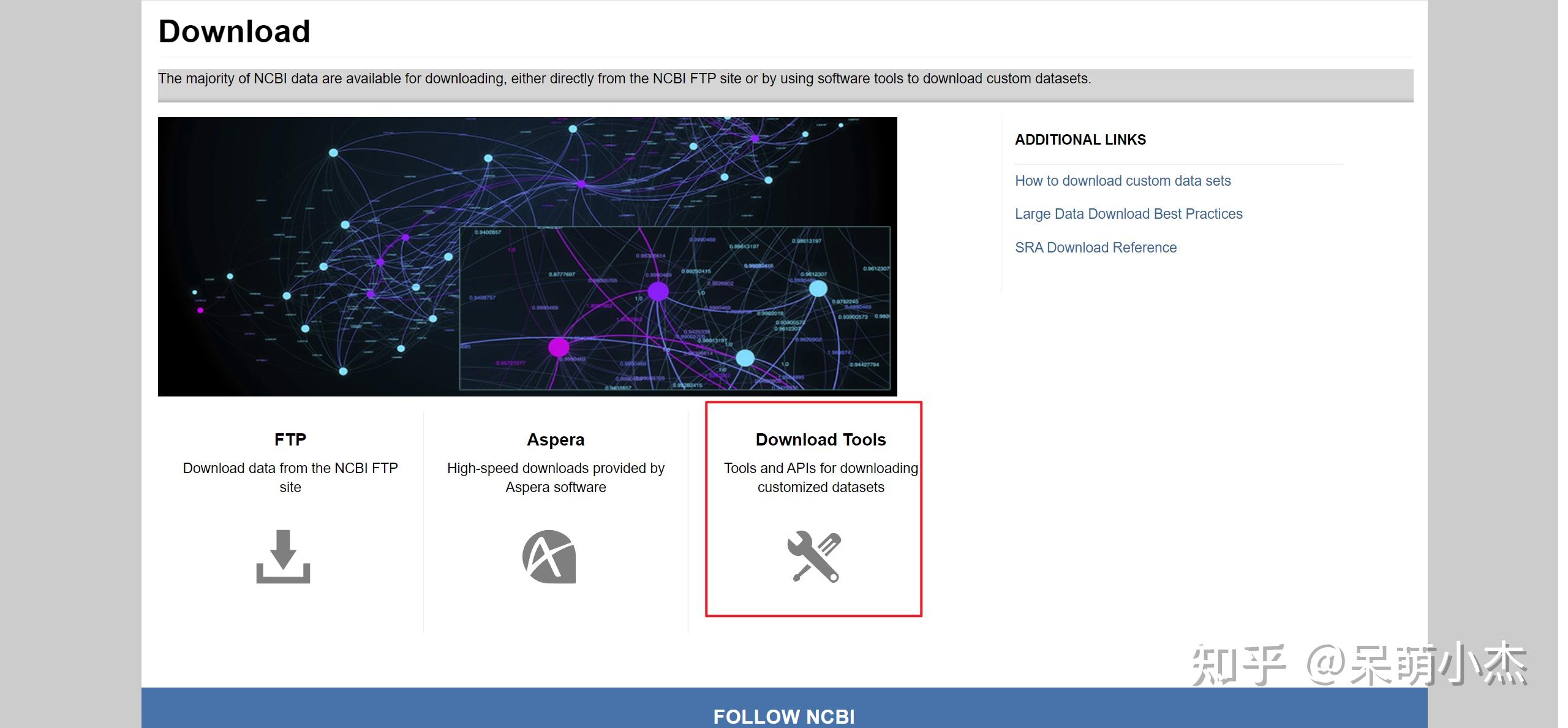Click the NCBI data availability intro paragraph
1568x728 pixels.
624,78
